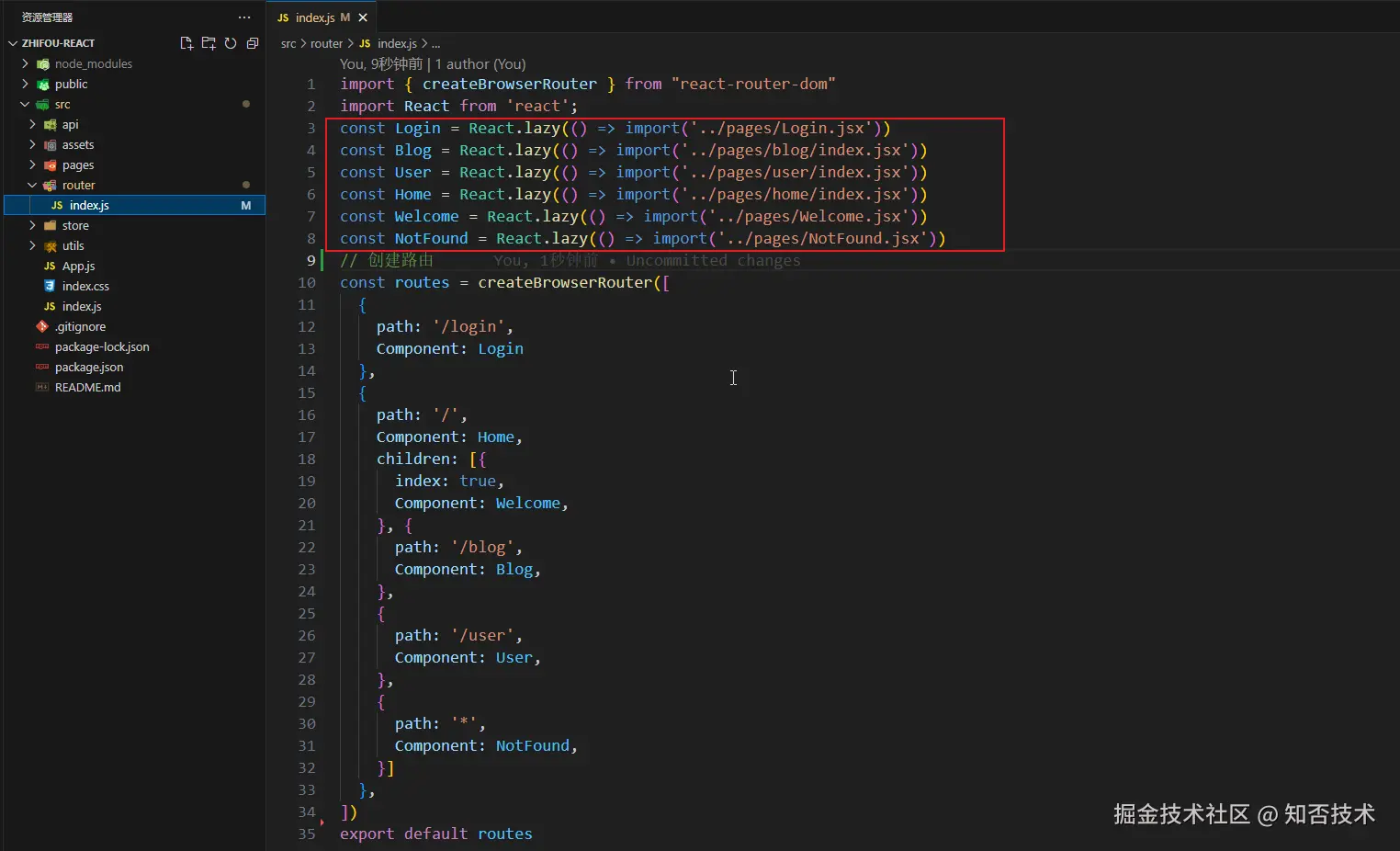Click the '/user' path string
The width and height of the screenshot is (1400, 851).
point(482,635)
